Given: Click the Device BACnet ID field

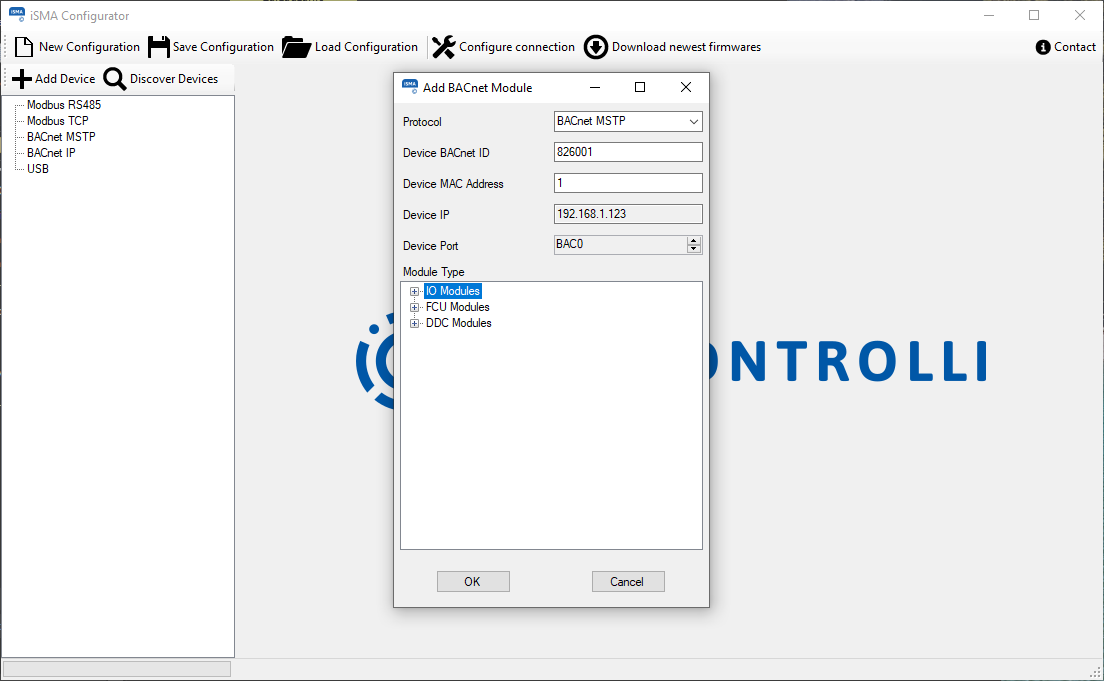Looking at the screenshot, I should (x=627, y=153).
